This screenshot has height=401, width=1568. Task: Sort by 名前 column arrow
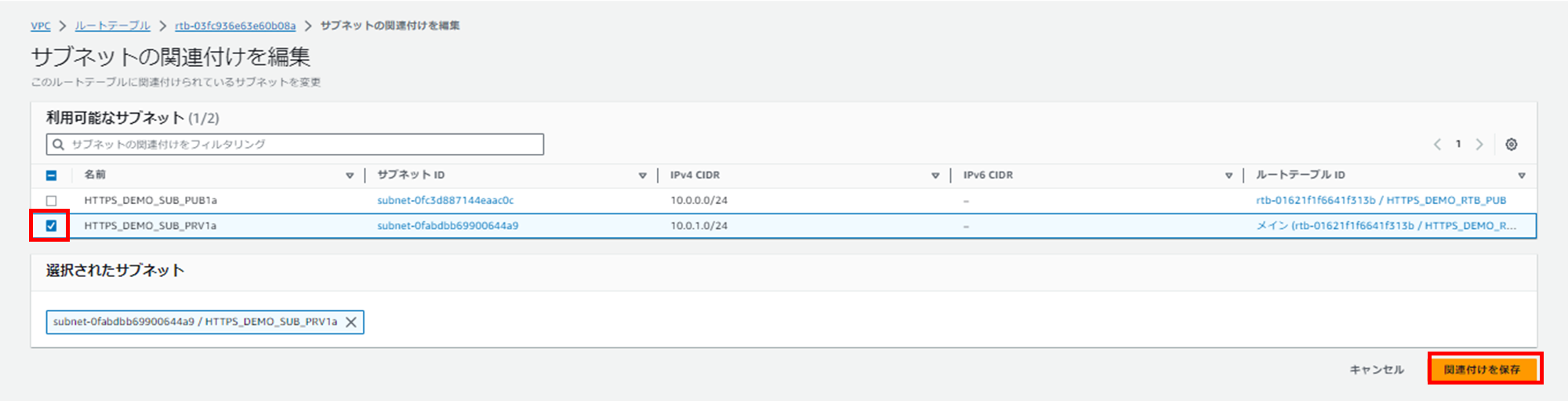point(350,176)
